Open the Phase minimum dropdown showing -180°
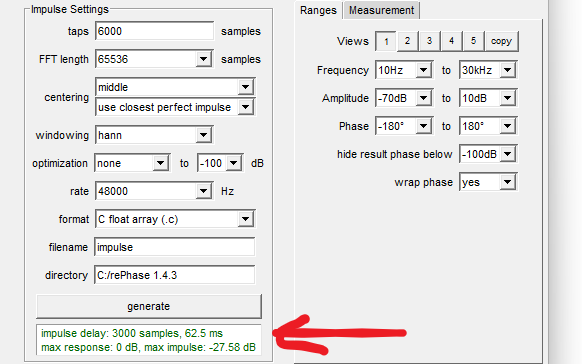 tap(404, 126)
